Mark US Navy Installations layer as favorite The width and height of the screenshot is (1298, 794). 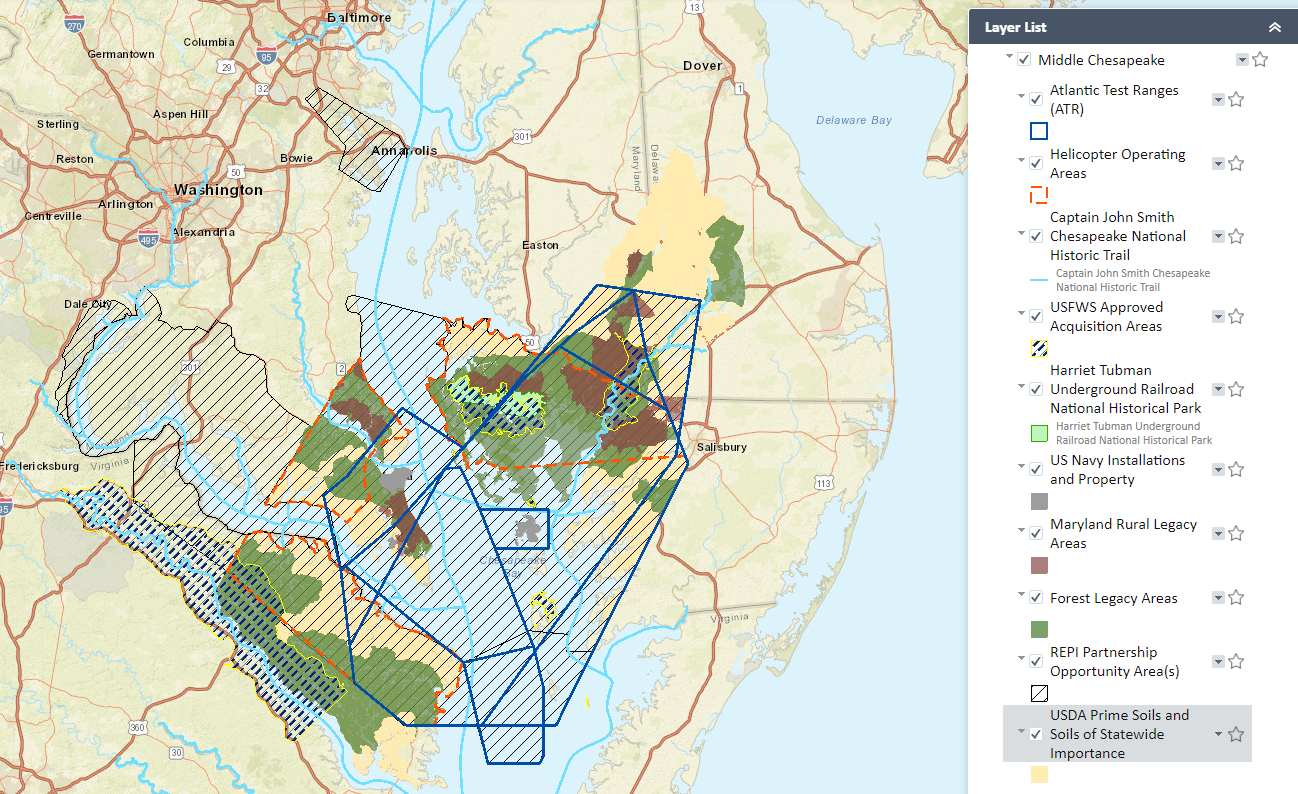click(x=1236, y=470)
